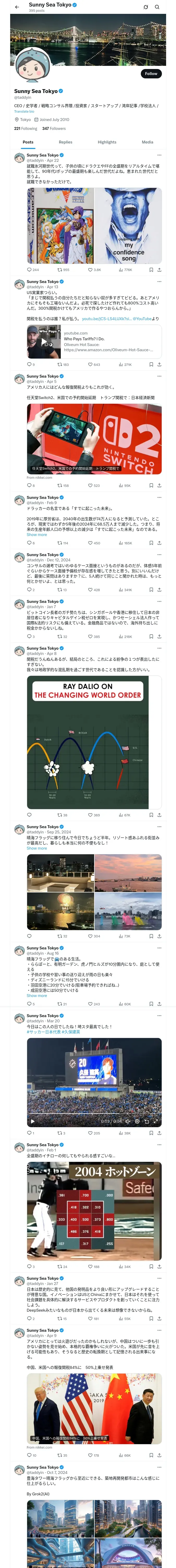Click the Mar 20 video progress bar
176x1568 pixels.
(x=94, y=1115)
